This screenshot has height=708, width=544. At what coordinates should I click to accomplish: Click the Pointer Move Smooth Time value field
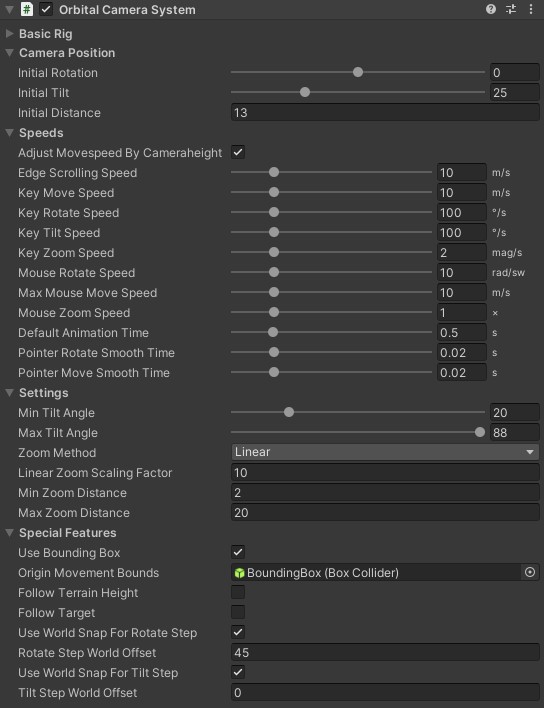(461, 373)
